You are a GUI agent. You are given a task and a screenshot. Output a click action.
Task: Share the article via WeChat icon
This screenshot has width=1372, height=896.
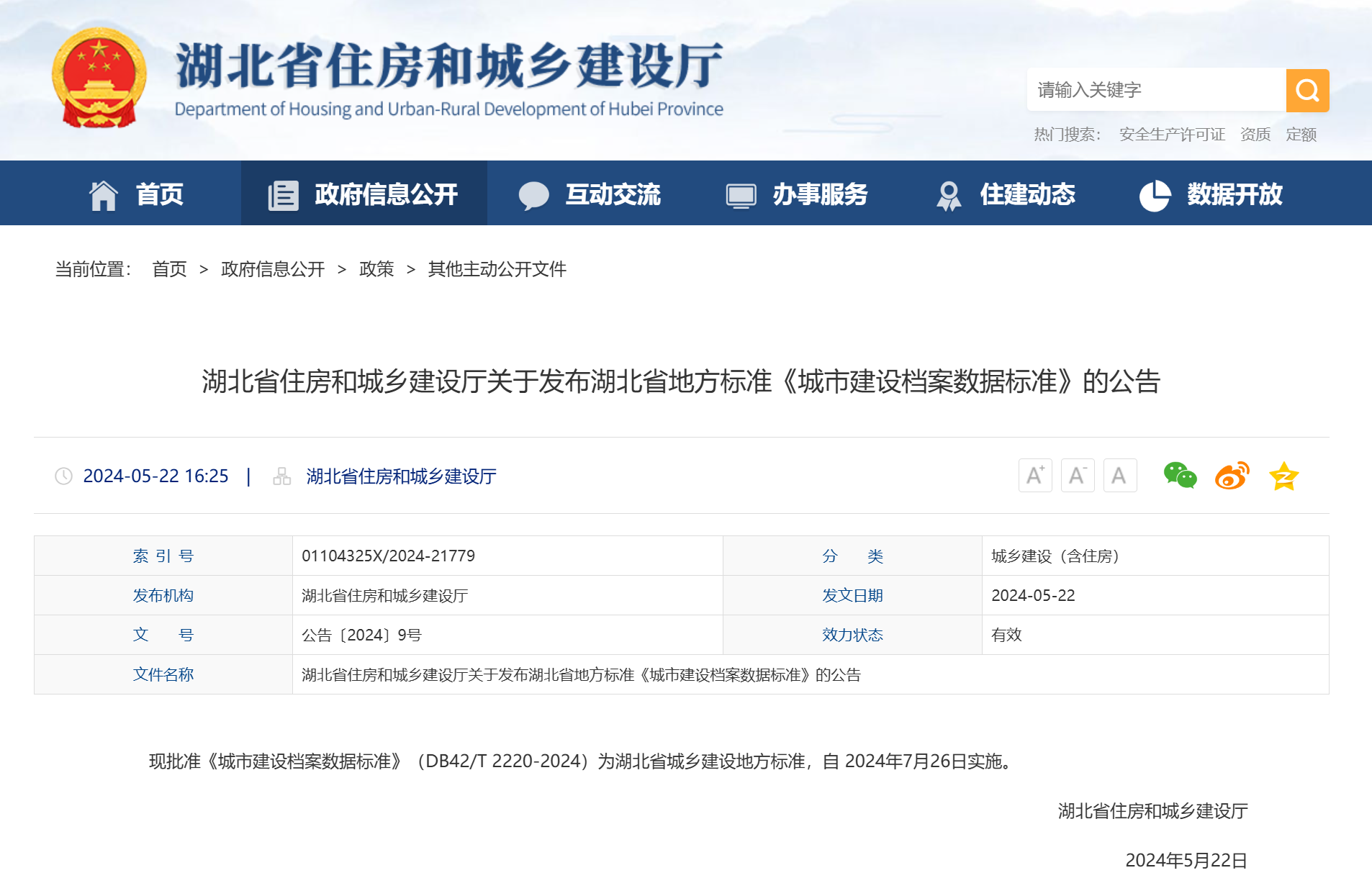1179,476
